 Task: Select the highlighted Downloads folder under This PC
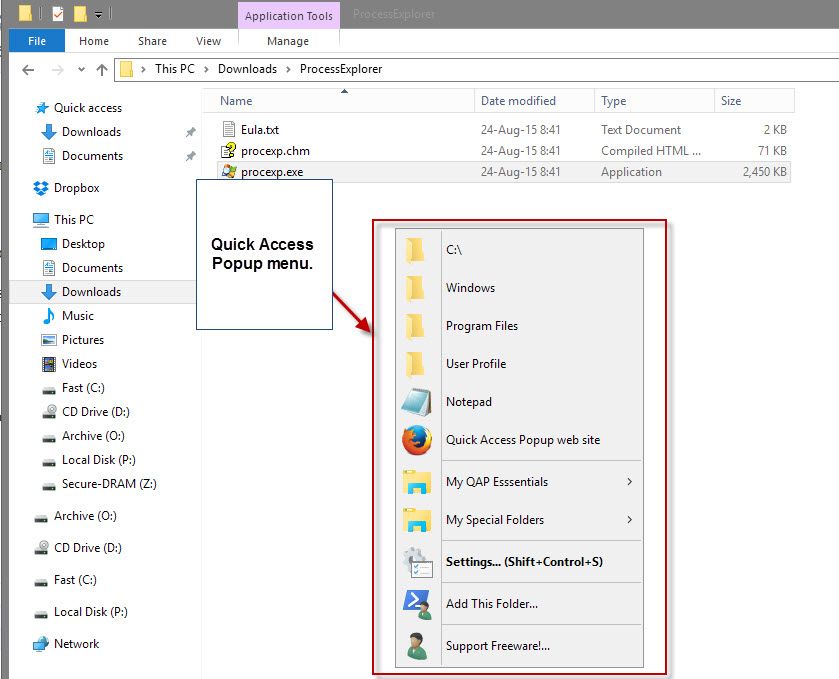click(91, 292)
